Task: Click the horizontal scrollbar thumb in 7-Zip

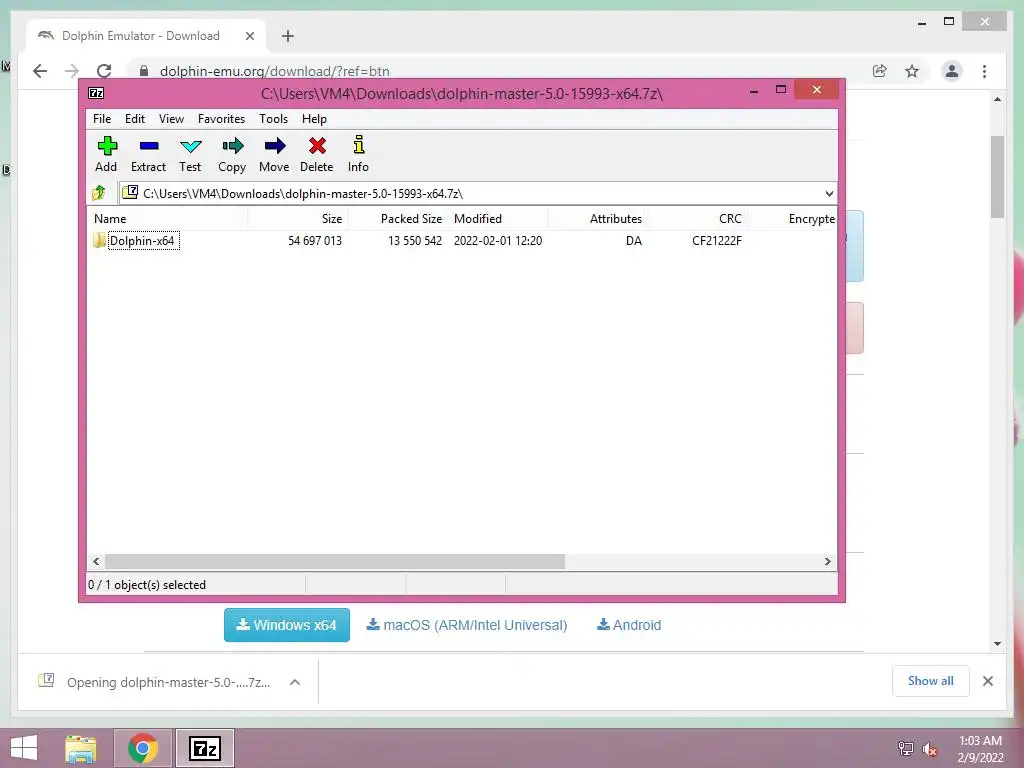Action: click(335, 562)
